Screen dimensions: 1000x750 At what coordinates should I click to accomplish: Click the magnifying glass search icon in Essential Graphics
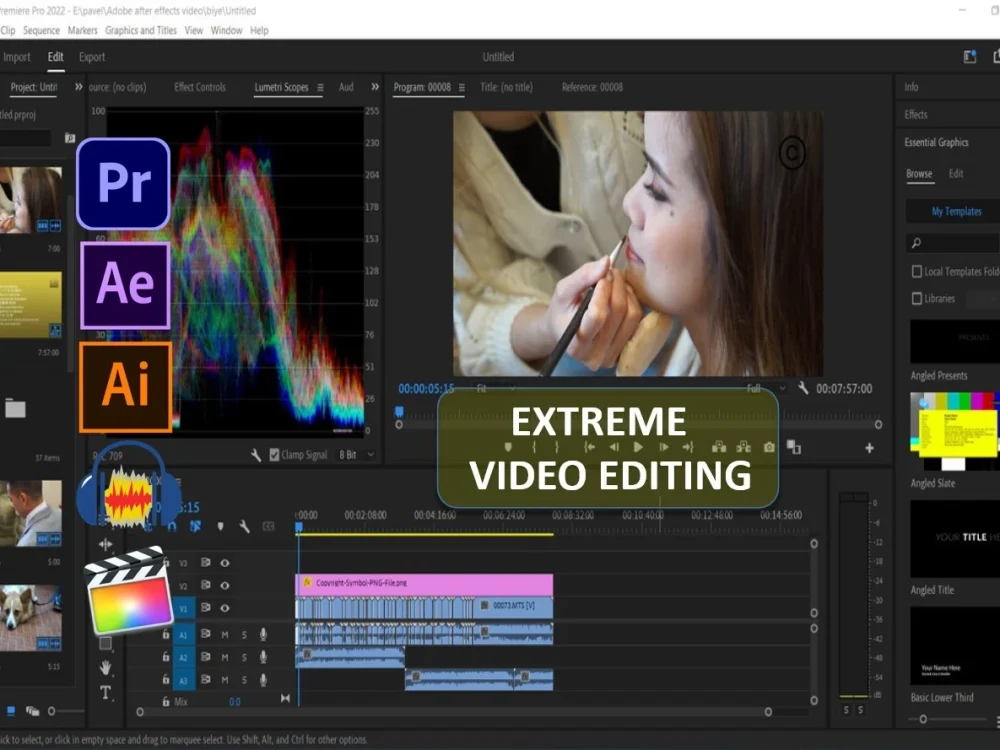[x=918, y=243]
